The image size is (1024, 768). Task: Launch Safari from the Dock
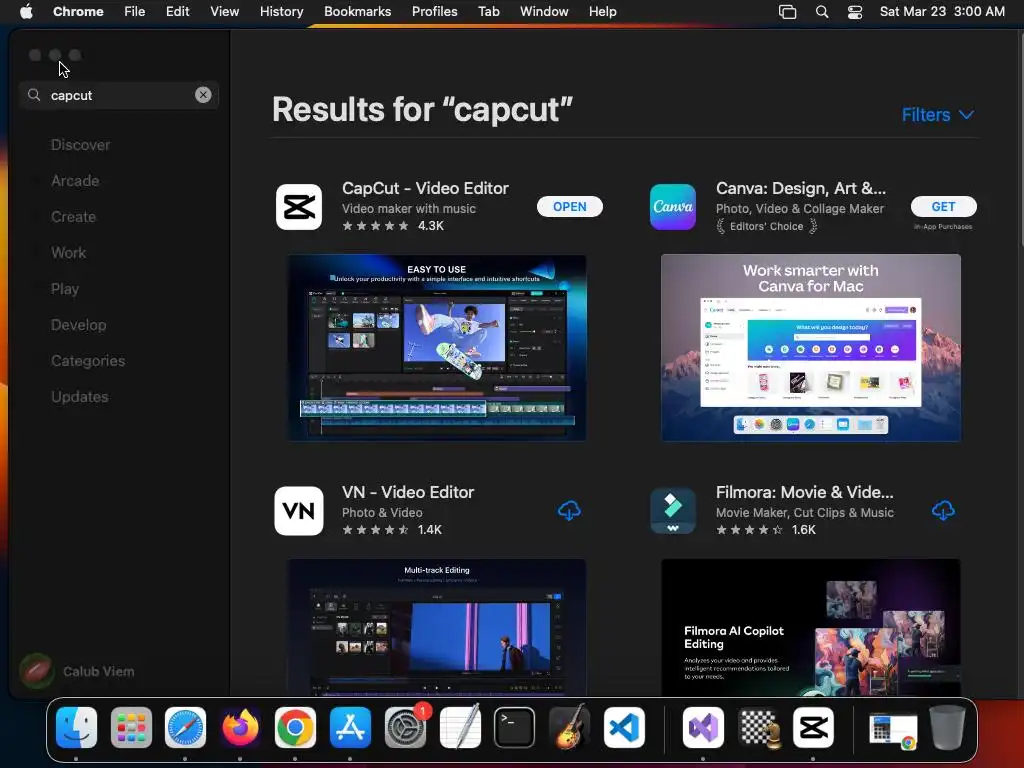(185, 728)
